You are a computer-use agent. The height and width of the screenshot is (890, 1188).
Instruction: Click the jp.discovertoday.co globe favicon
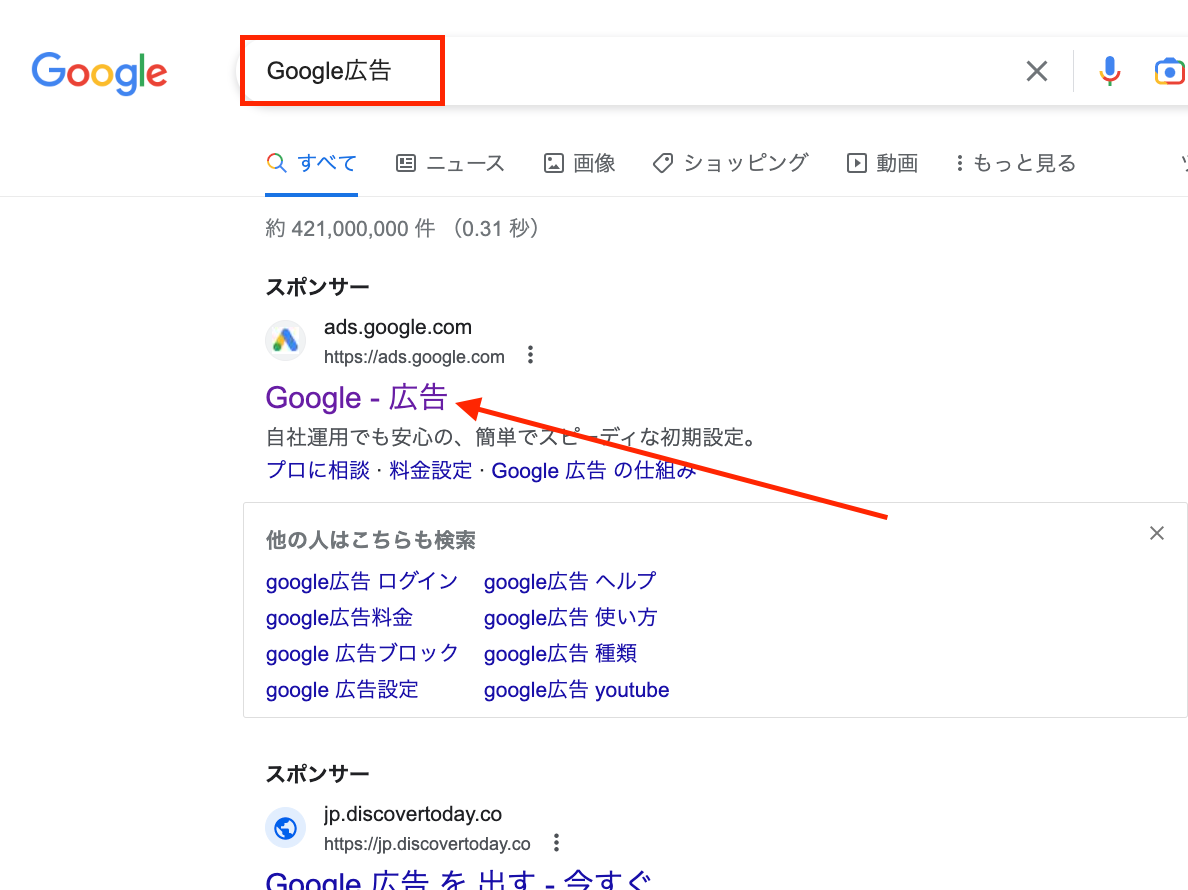[285, 828]
